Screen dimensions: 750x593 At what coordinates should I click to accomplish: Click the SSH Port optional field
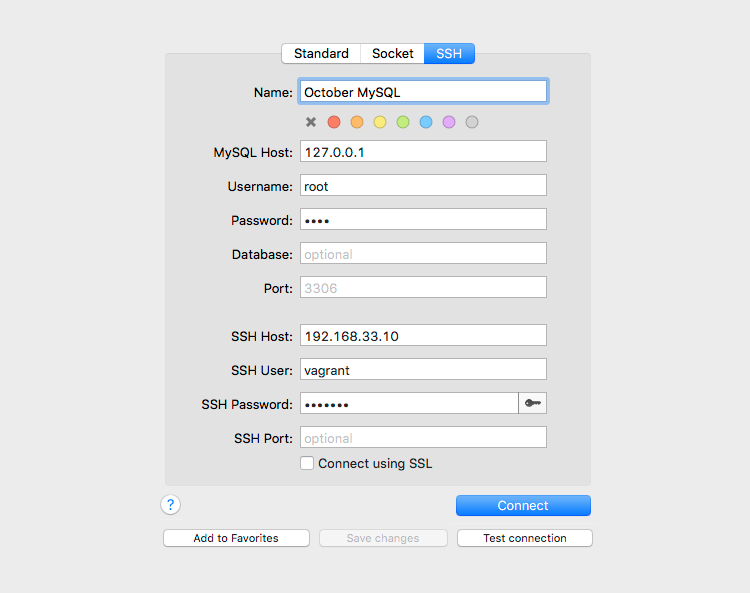(423, 438)
